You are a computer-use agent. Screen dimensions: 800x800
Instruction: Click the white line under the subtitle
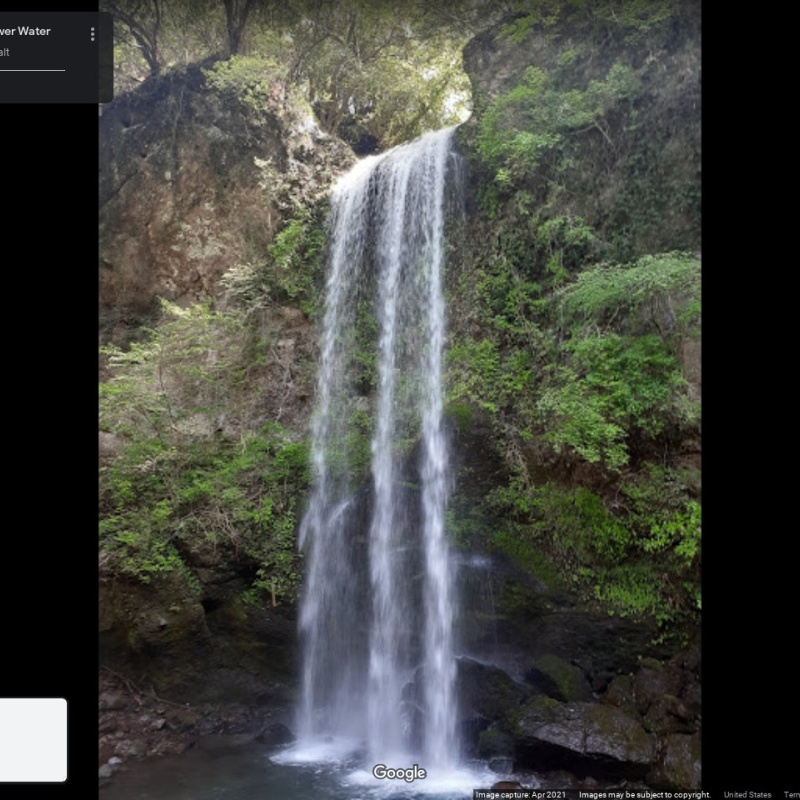coord(32,70)
